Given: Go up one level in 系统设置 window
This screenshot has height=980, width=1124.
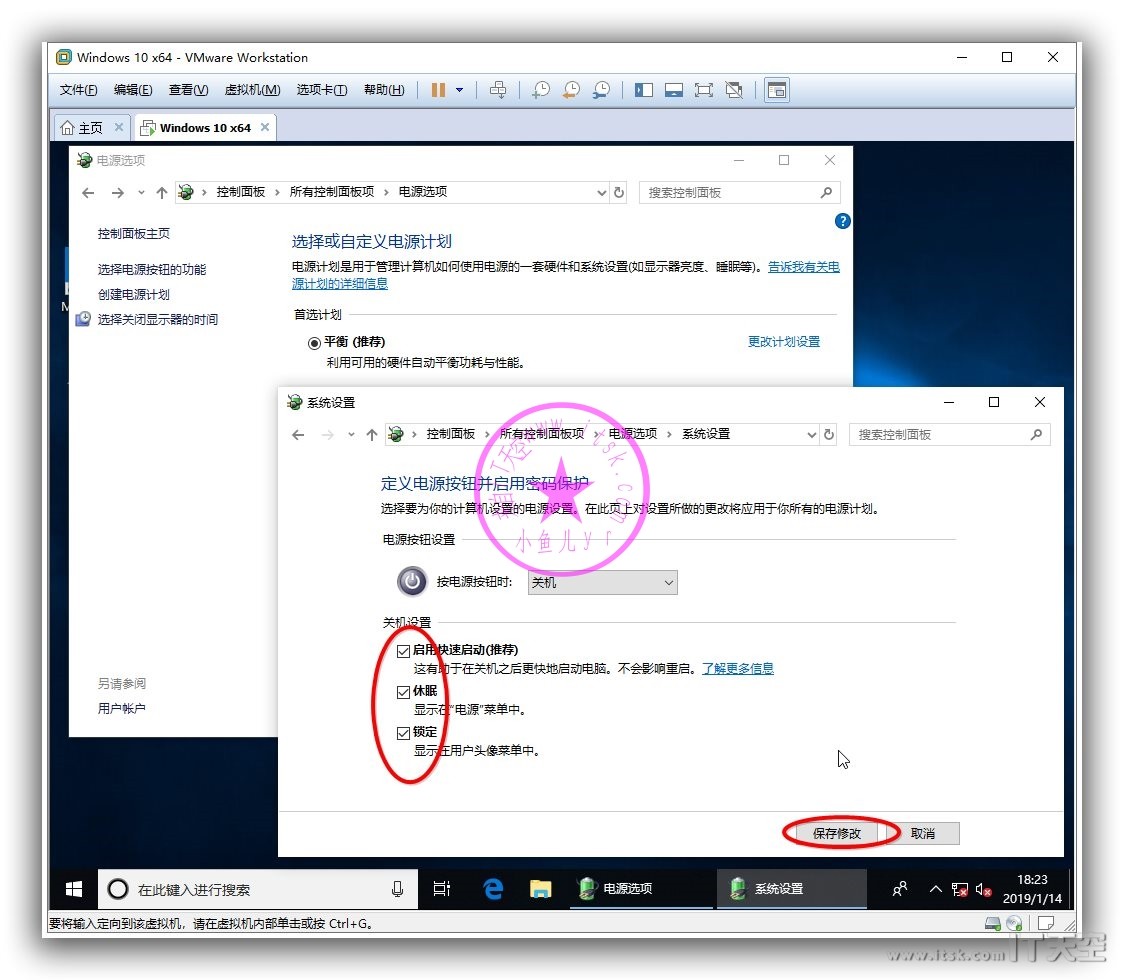Looking at the screenshot, I should click(371, 434).
